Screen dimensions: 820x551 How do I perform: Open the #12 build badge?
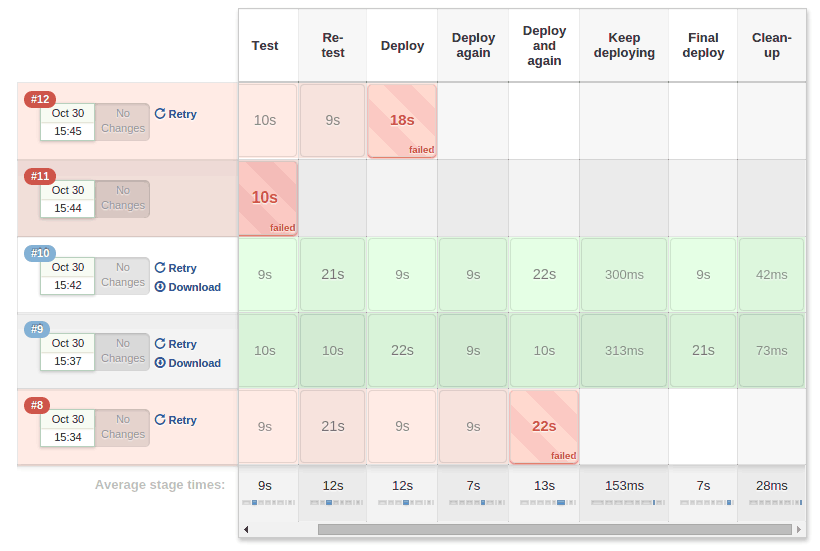pyautogui.click(x=40, y=99)
